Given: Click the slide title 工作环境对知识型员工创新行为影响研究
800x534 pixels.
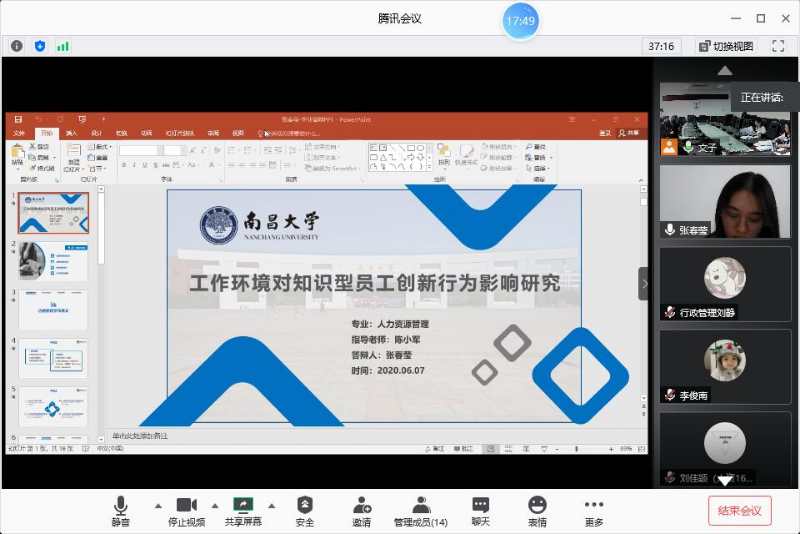Looking at the screenshot, I should (x=375, y=283).
